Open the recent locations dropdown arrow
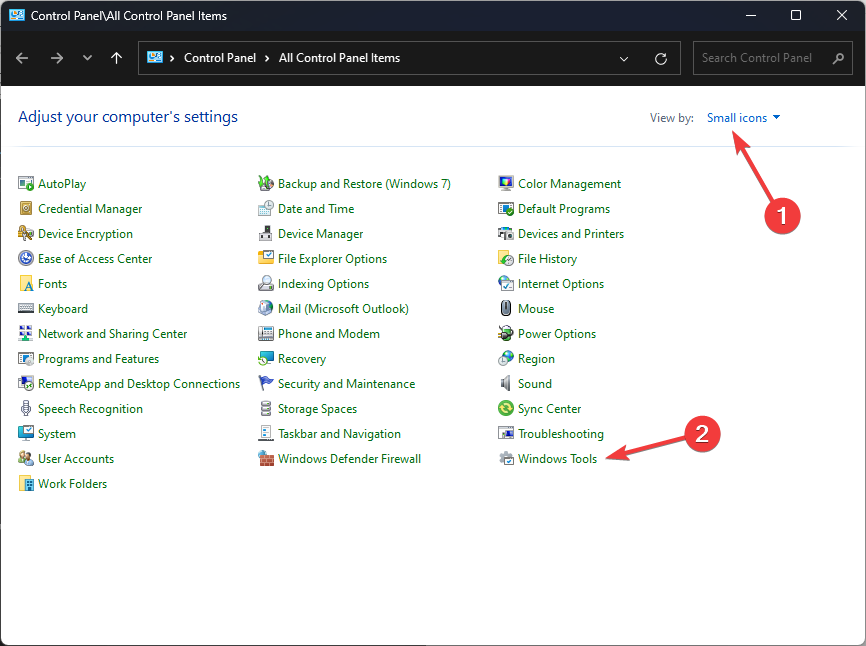The width and height of the screenshot is (866, 646). coord(87,57)
